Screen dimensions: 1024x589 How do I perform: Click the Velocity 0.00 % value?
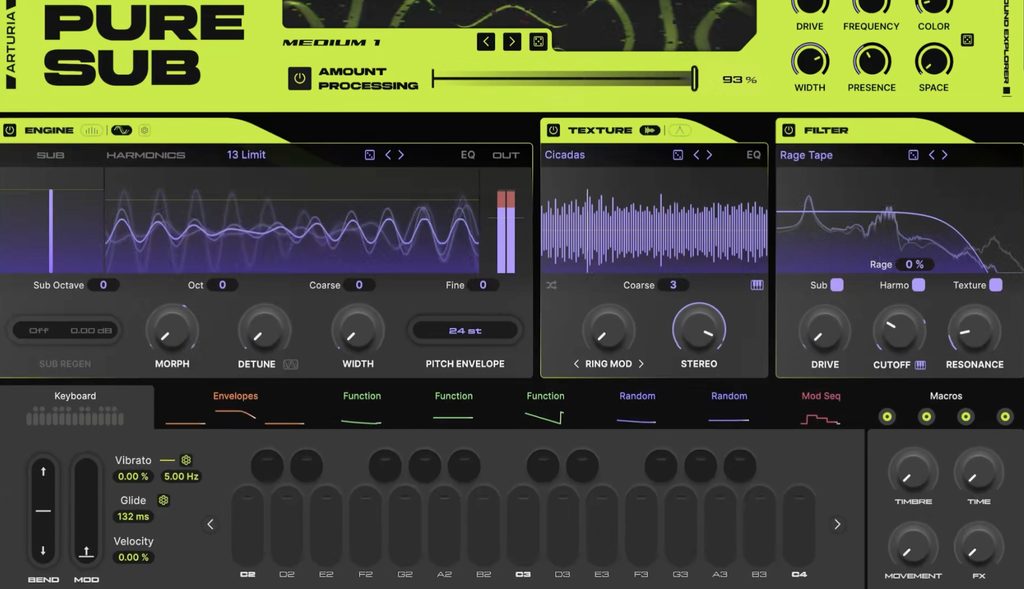(x=133, y=557)
